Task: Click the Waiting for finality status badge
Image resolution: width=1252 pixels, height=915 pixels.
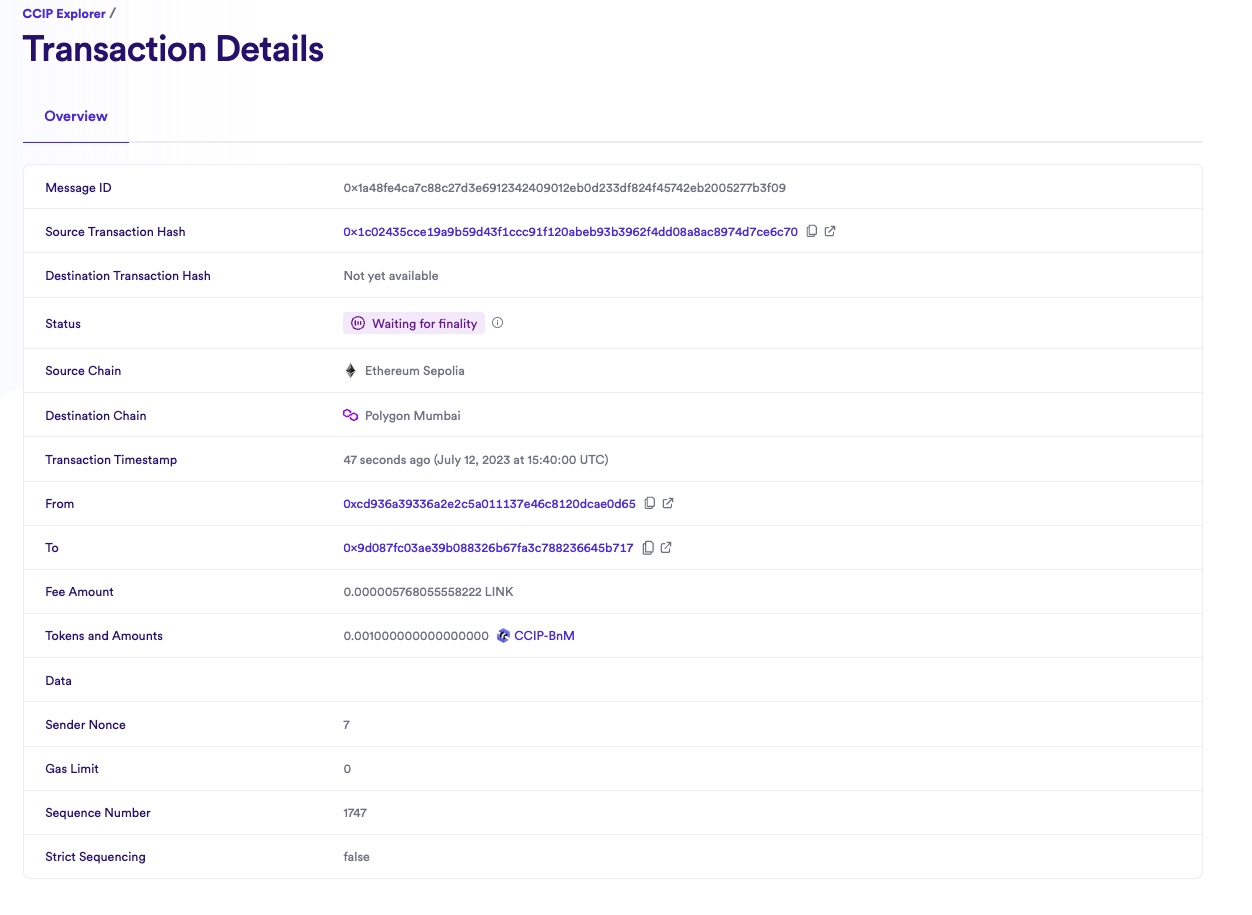Action: pos(414,323)
